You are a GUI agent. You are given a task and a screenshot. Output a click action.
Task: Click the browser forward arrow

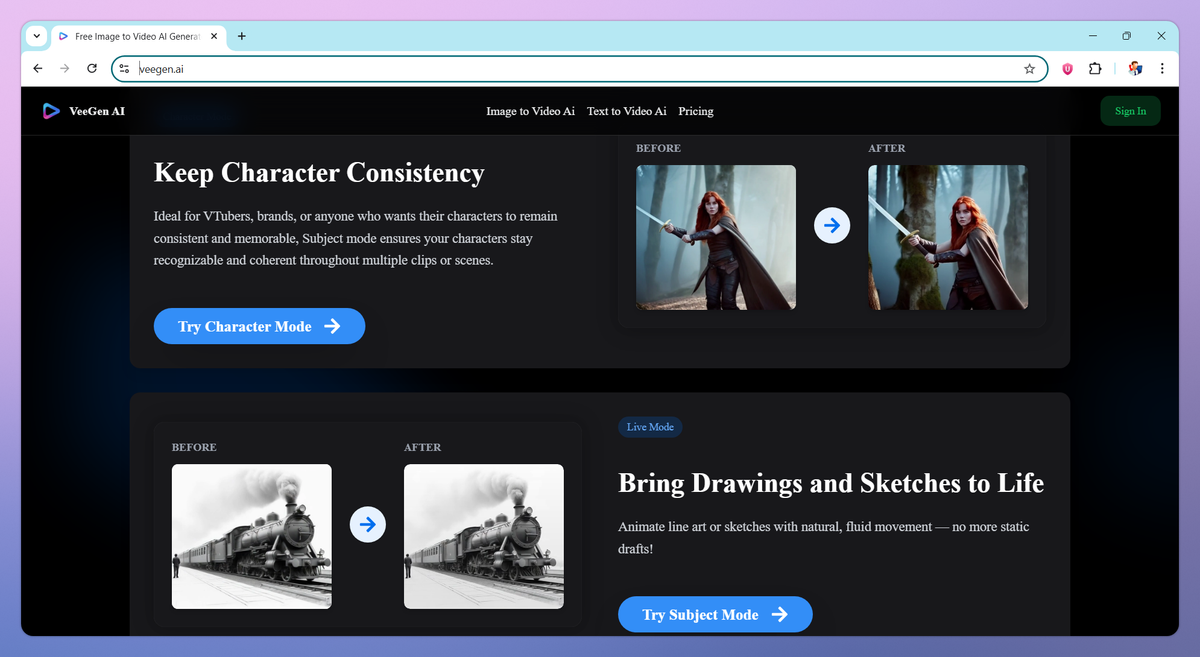click(65, 69)
